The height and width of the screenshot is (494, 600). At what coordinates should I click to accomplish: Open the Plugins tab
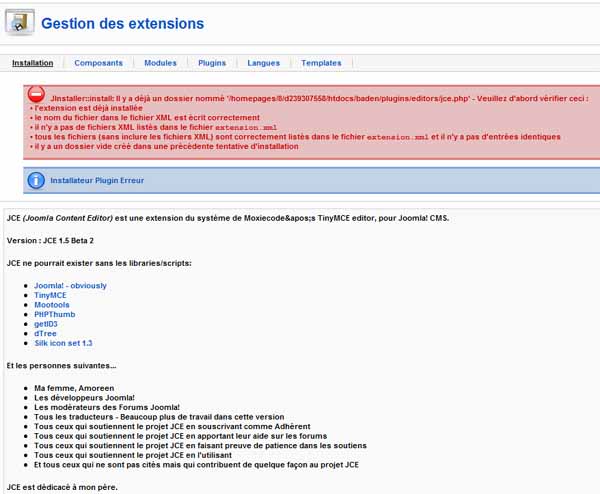[212, 63]
